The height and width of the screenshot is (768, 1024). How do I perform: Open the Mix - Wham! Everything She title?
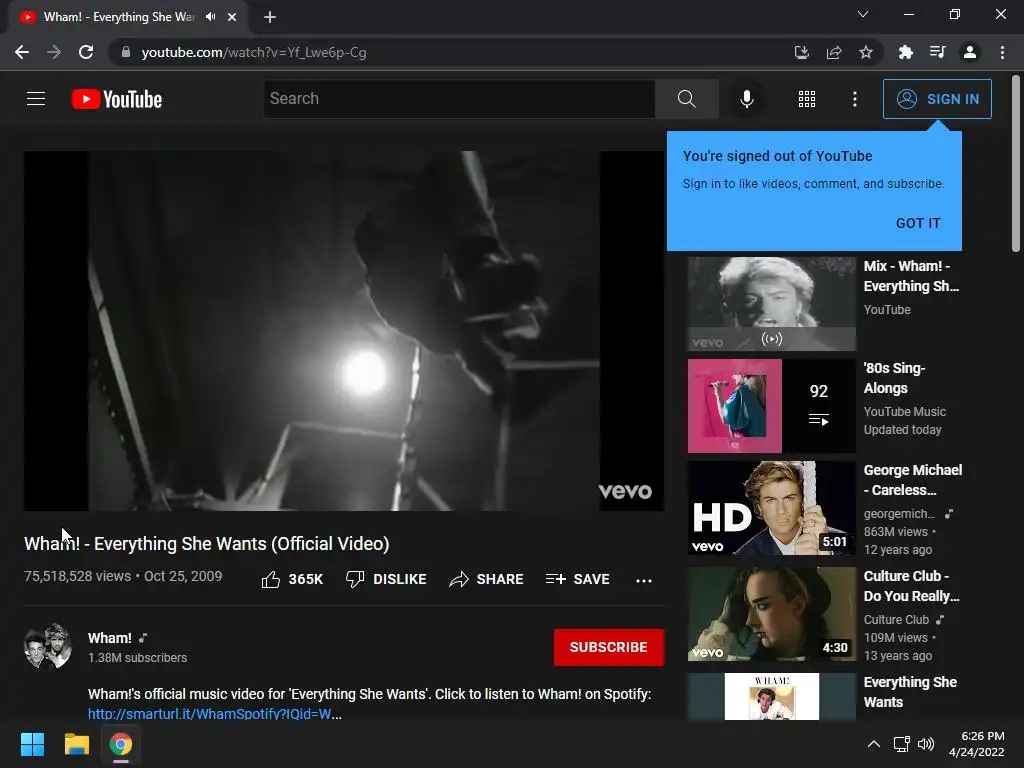[911, 276]
